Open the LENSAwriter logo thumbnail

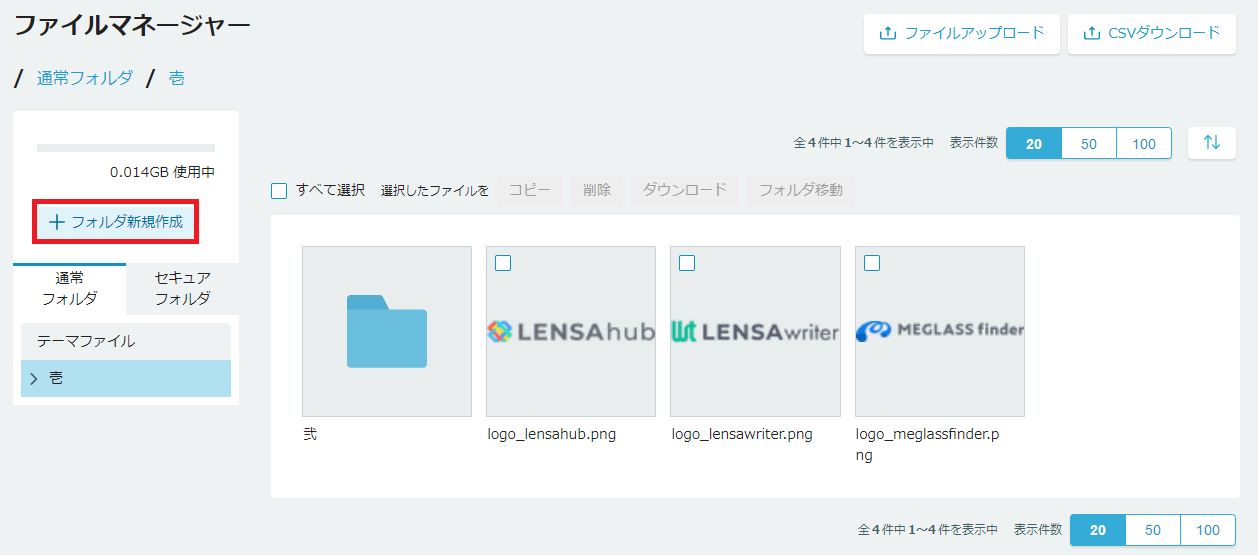point(755,331)
